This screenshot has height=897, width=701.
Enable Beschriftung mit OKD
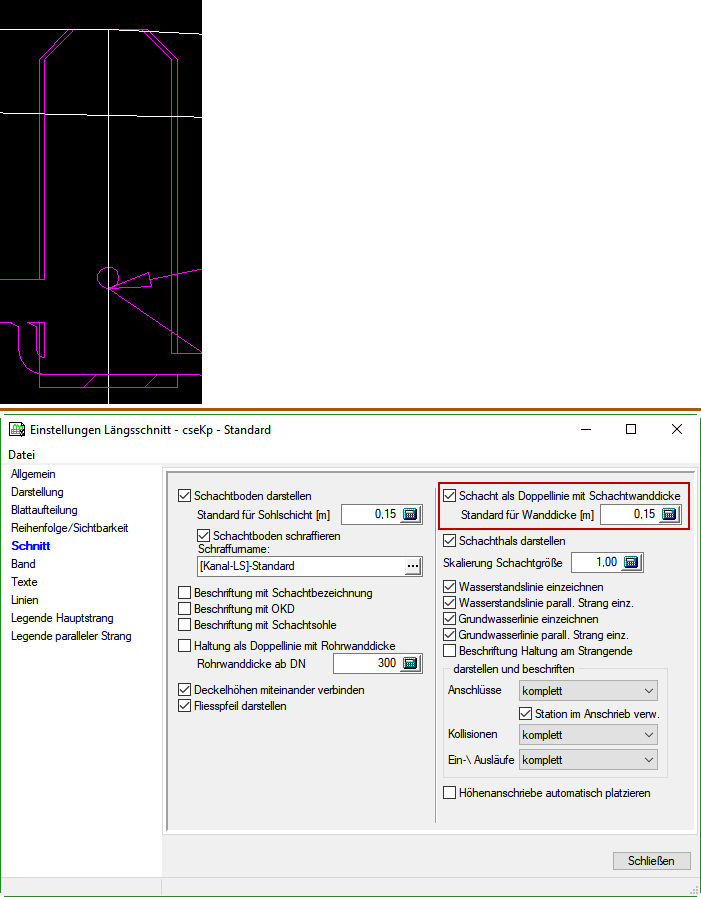point(184,609)
